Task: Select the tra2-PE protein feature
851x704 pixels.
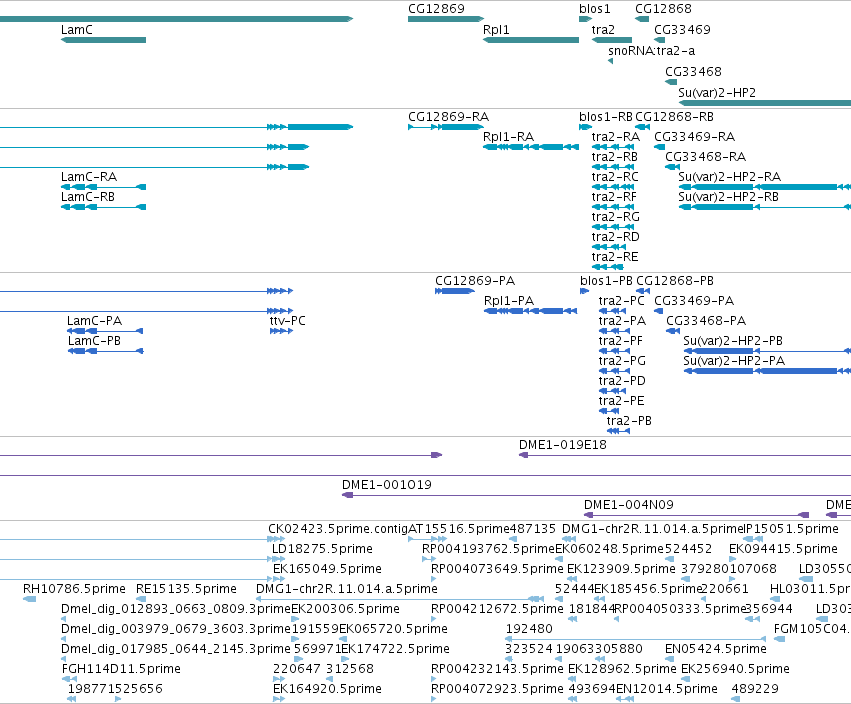Action: click(x=609, y=411)
